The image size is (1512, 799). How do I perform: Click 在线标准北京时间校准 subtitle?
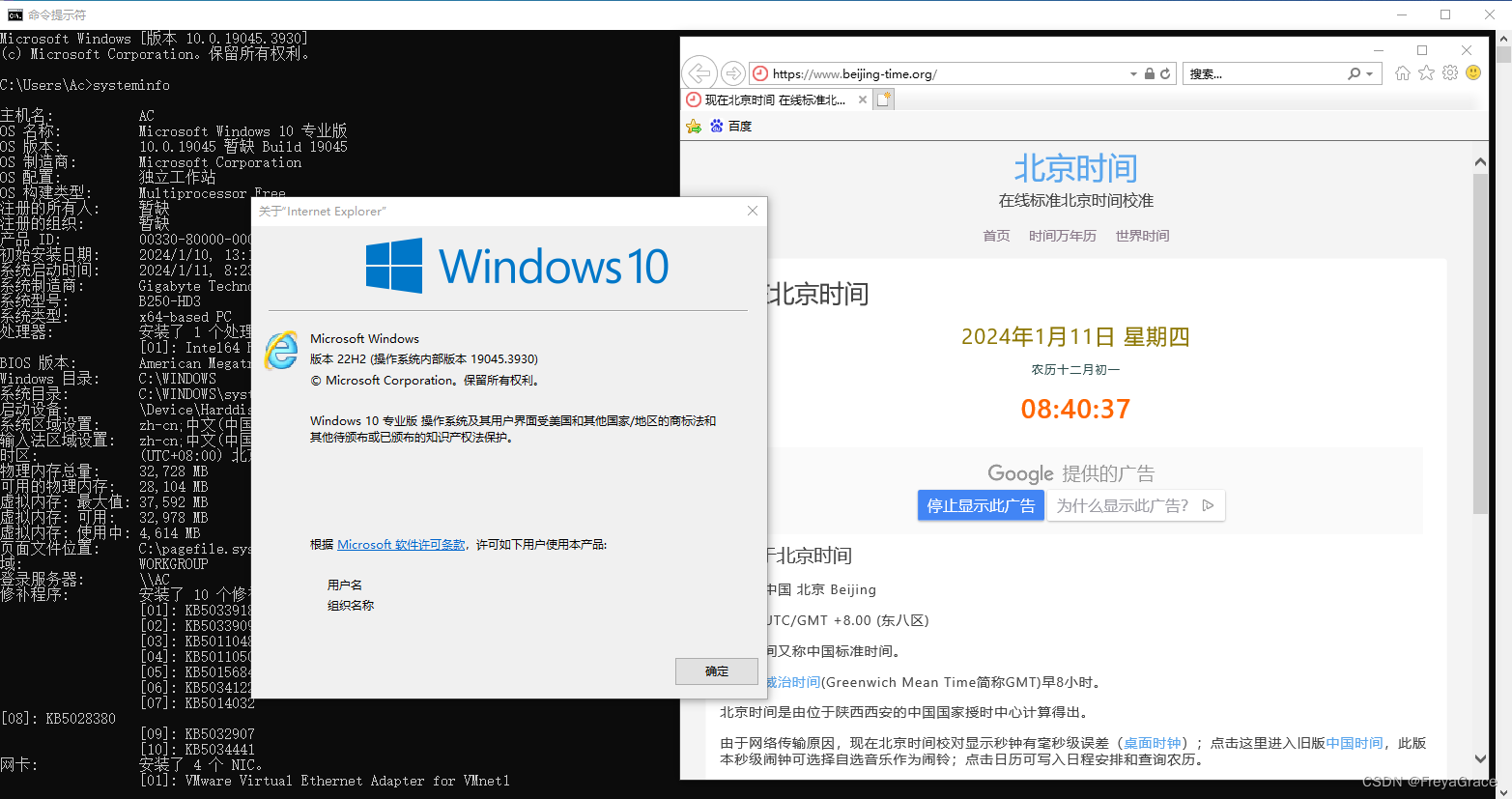(x=1075, y=201)
